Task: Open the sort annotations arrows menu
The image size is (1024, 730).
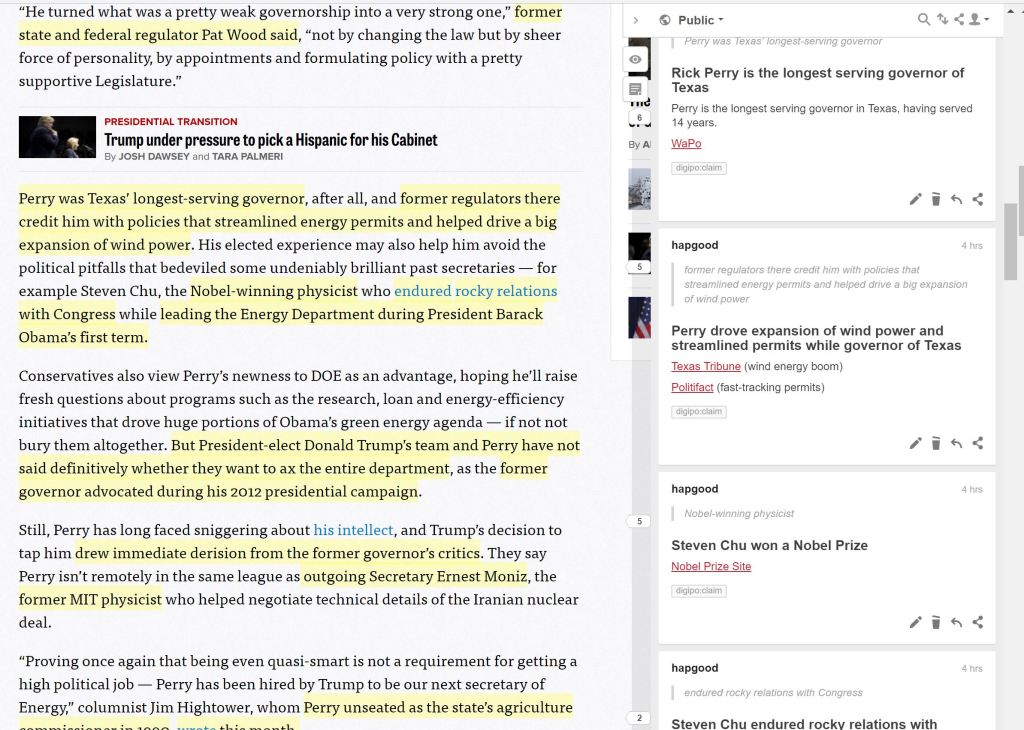Action: [x=942, y=20]
